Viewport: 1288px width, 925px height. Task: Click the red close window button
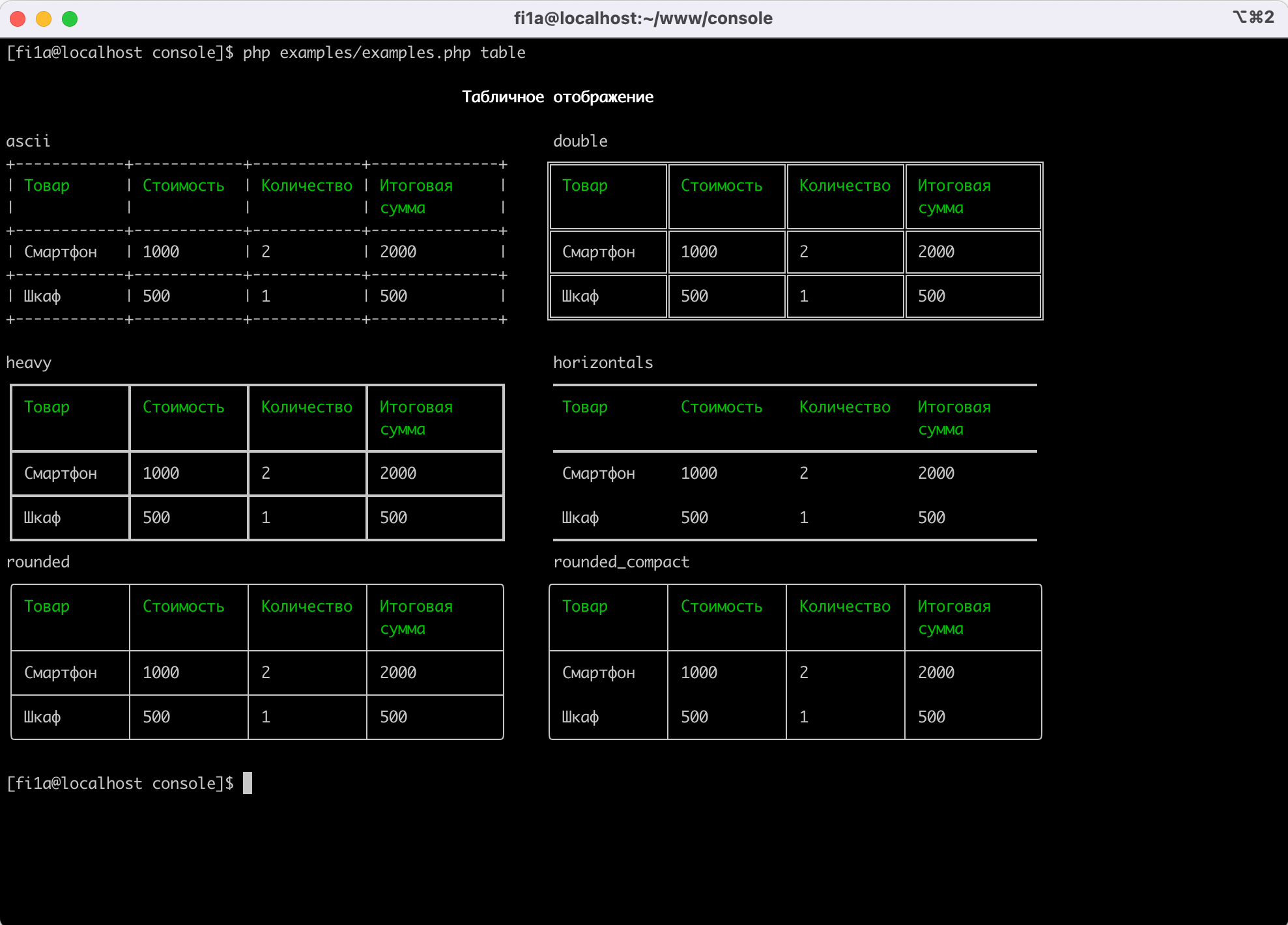point(18,19)
